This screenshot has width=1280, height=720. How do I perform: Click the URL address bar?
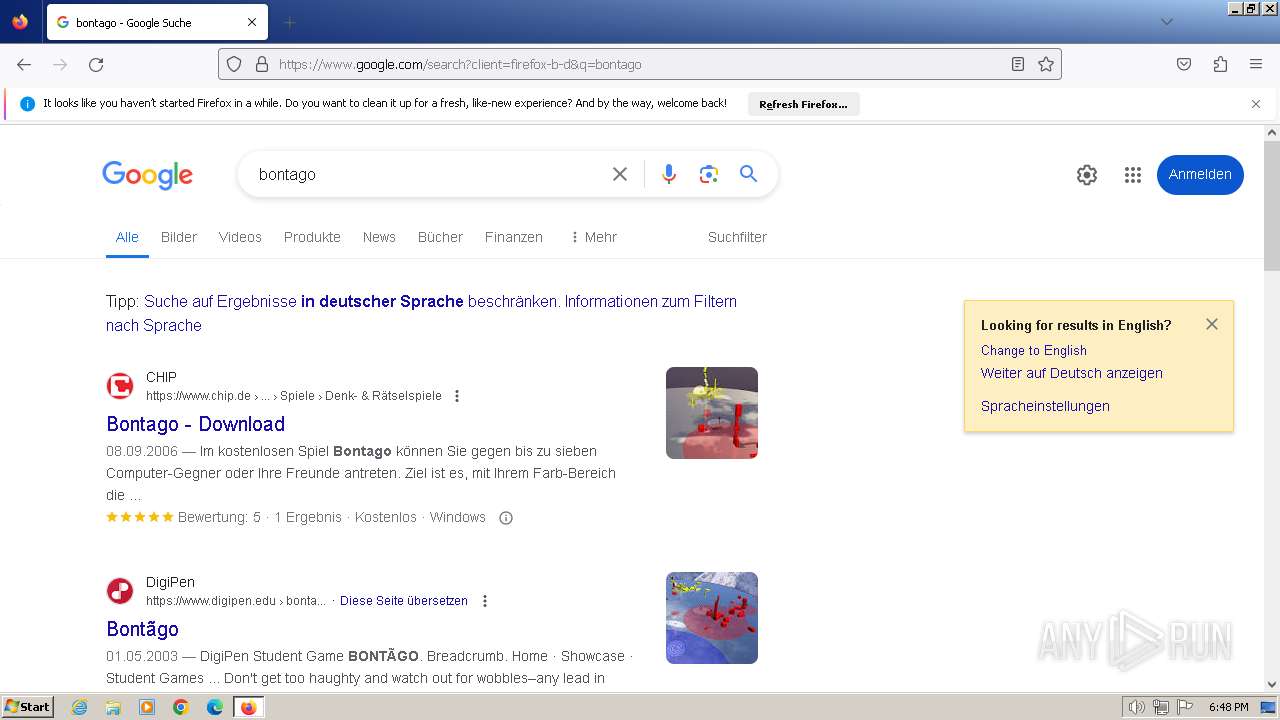(x=640, y=64)
